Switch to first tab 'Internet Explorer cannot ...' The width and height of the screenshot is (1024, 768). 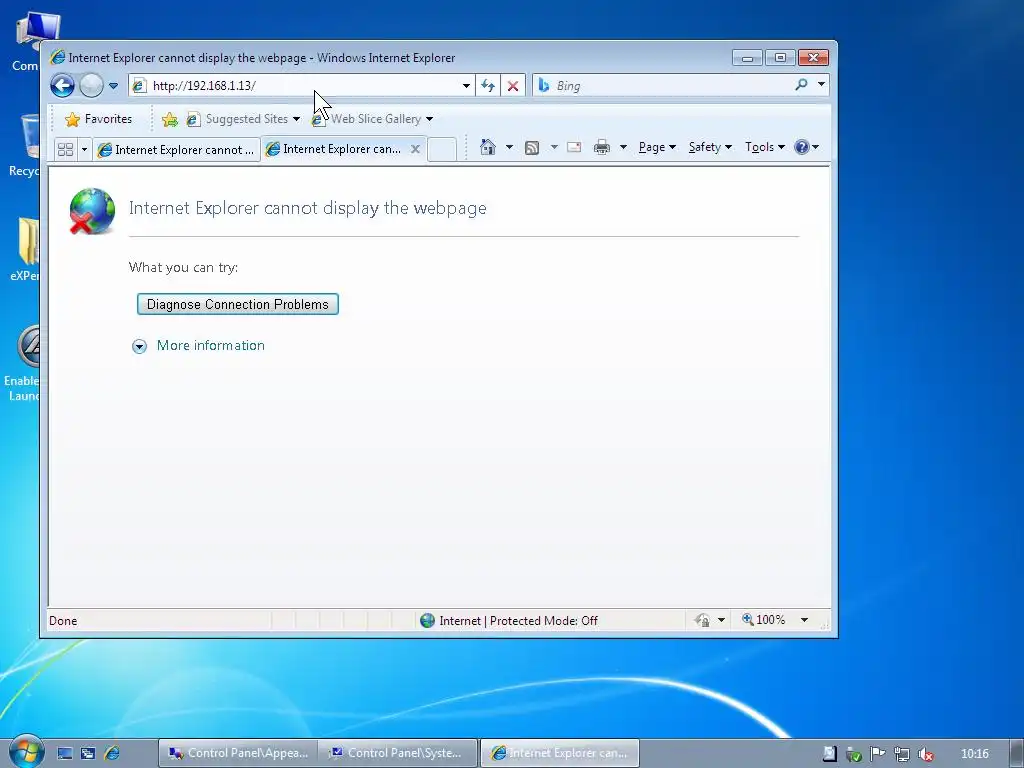click(176, 150)
